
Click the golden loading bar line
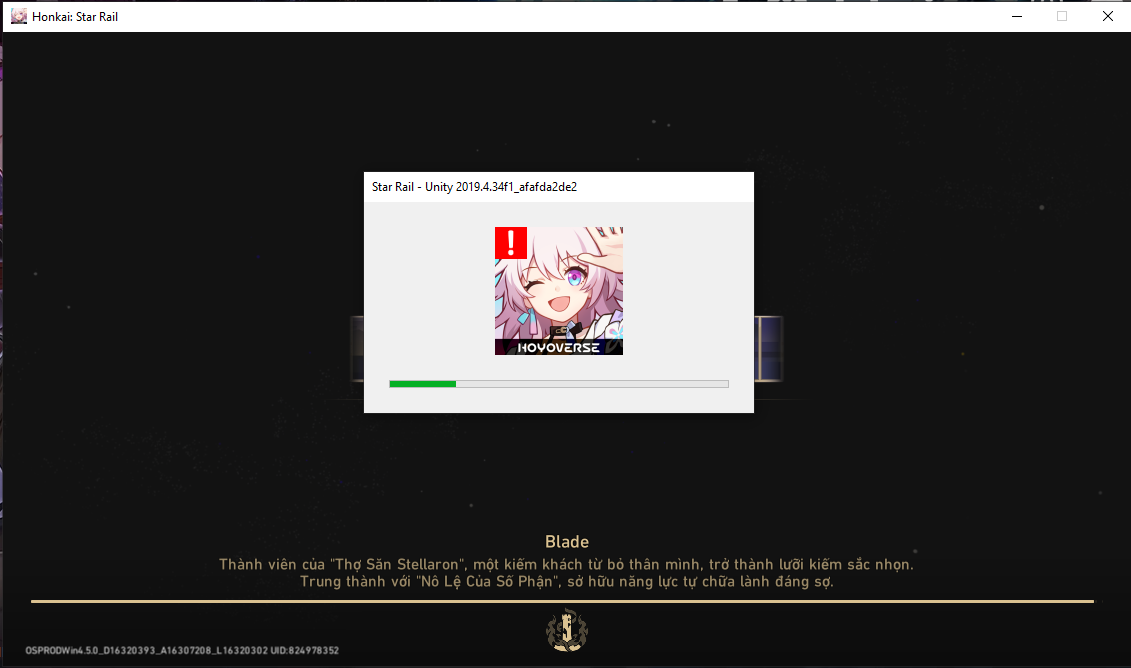point(563,601)
